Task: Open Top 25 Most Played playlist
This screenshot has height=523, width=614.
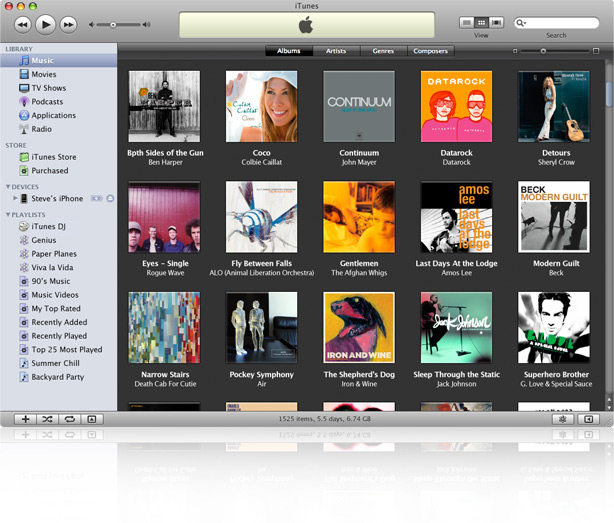Action: tap(58, 350)
